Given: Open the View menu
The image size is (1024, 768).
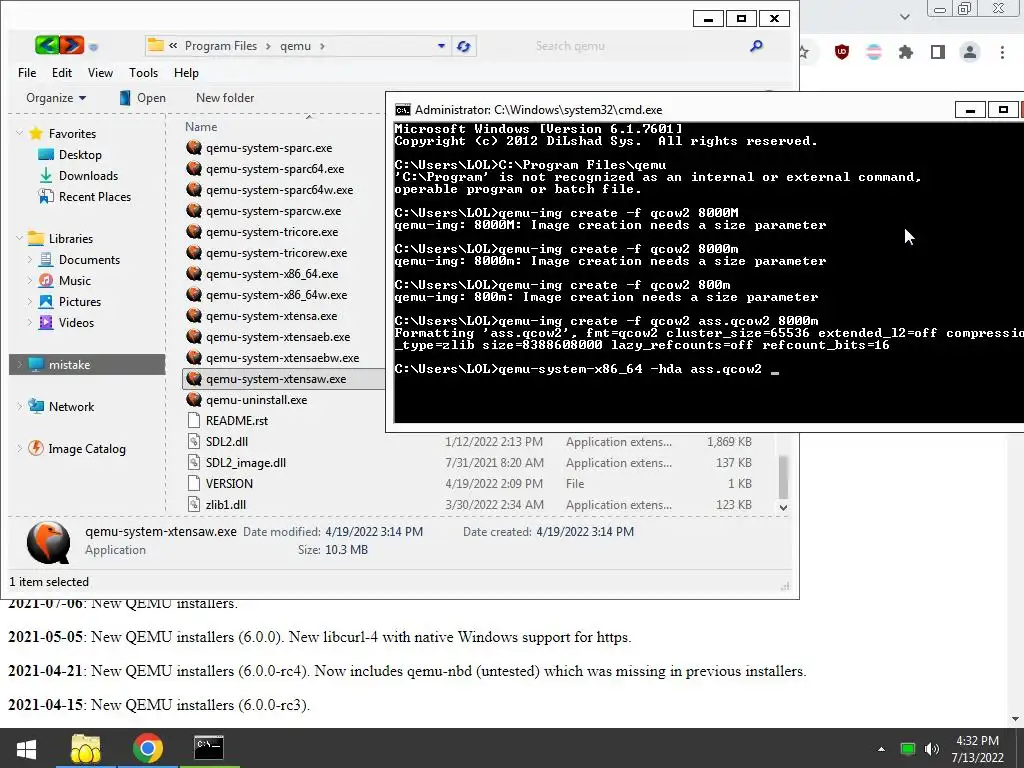Looking at the screenshot, I should [100, 72].
